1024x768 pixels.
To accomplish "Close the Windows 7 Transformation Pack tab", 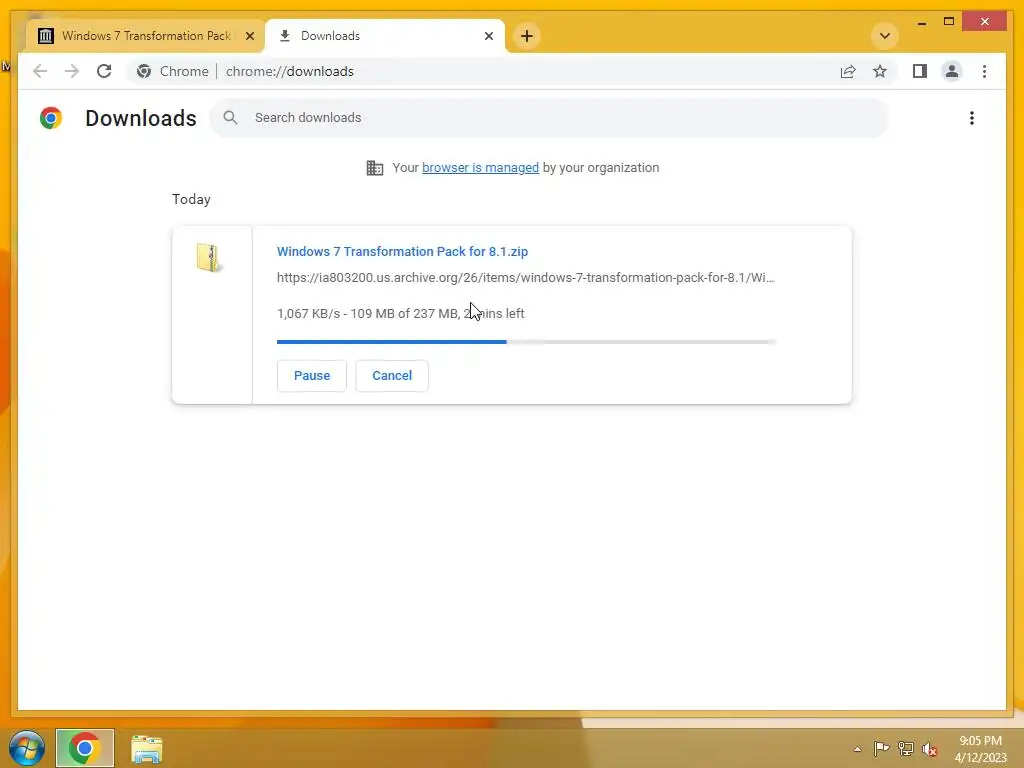I will pyautogui.click(x=249, y=36).
